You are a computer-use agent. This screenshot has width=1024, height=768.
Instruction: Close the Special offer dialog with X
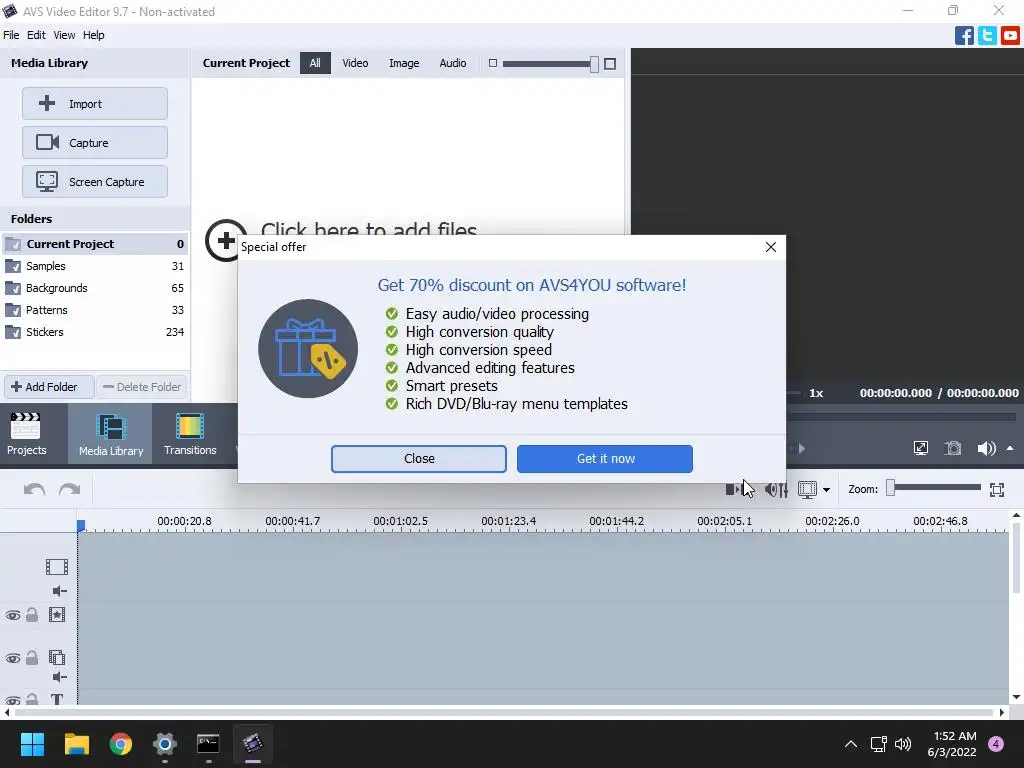coord(771,247)
